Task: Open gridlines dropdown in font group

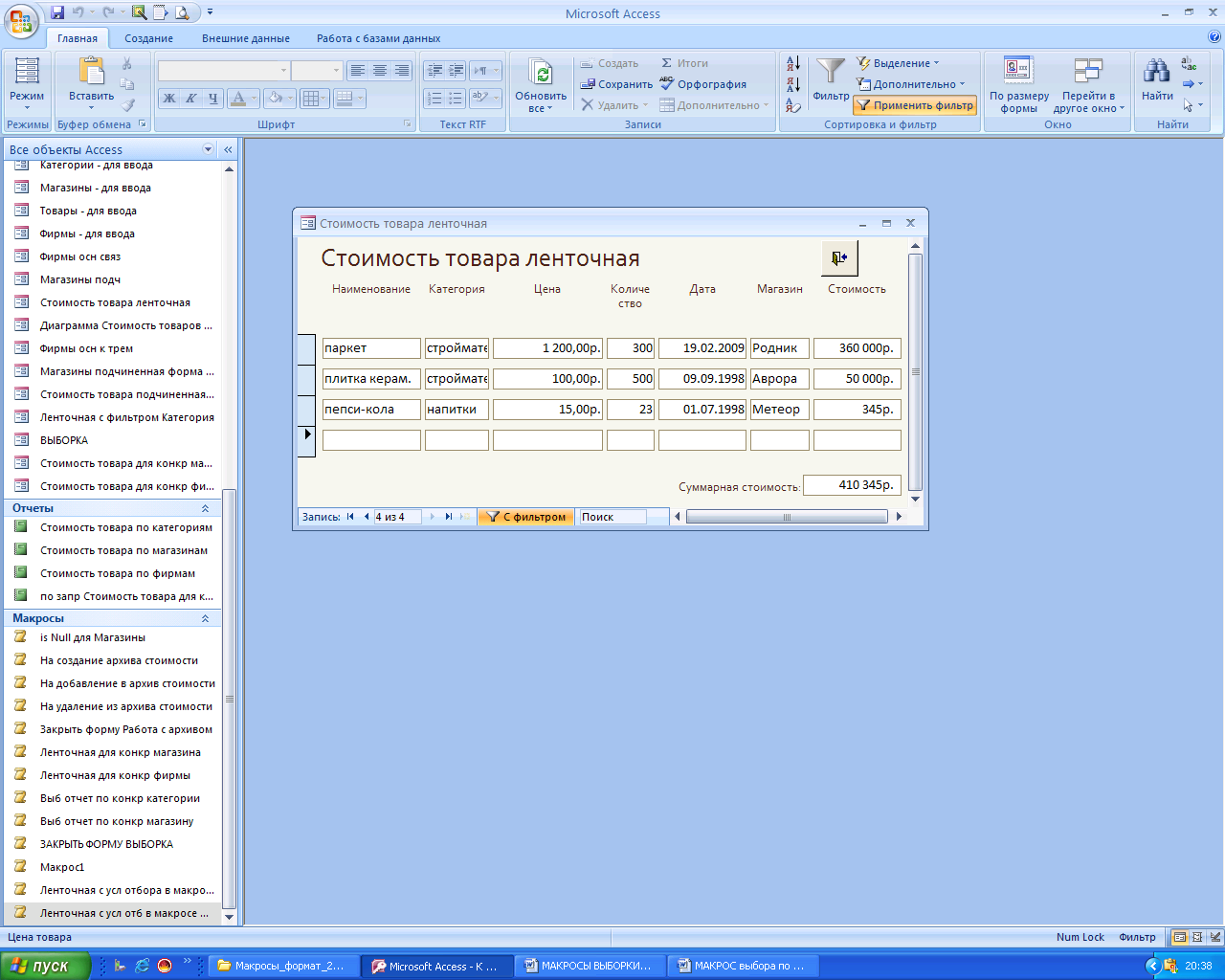Action: [315, 98]
